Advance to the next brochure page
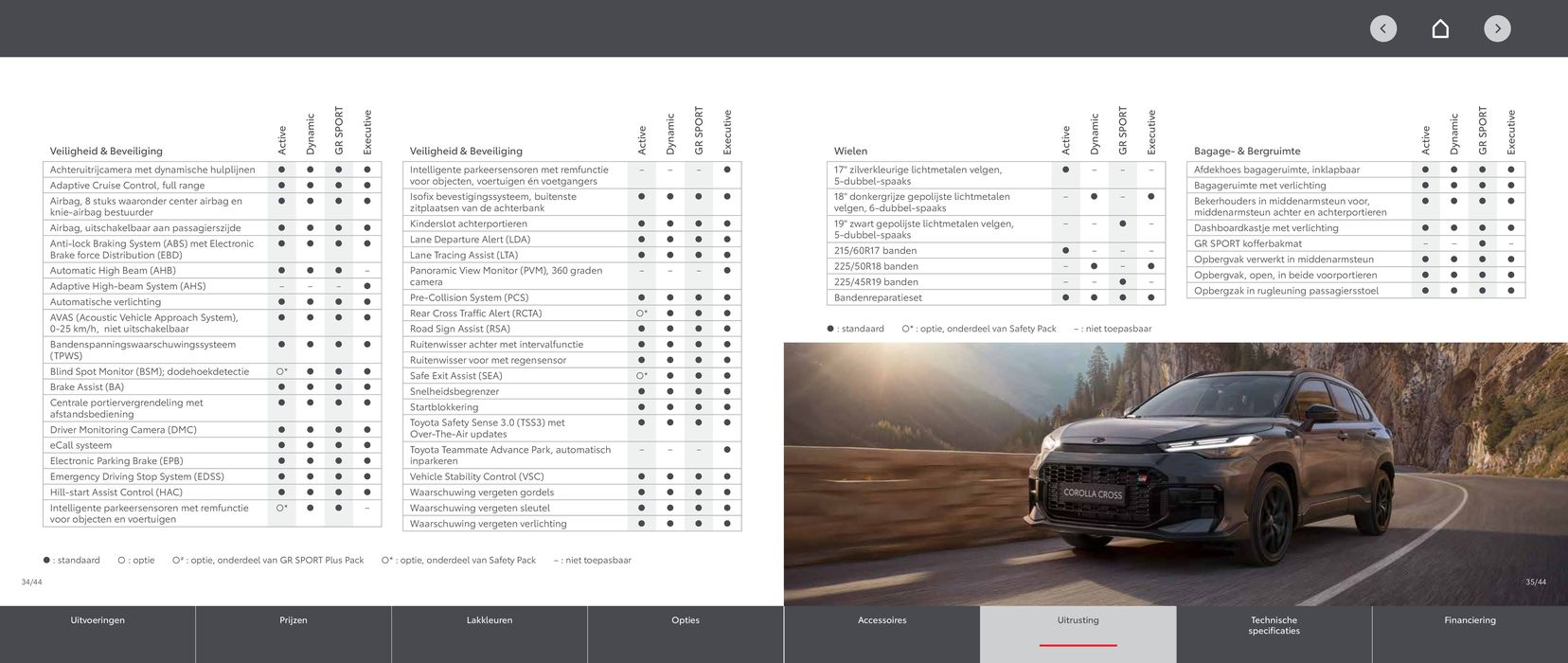This screenshot has height=663, width=1568. (x=1497, y=28)
